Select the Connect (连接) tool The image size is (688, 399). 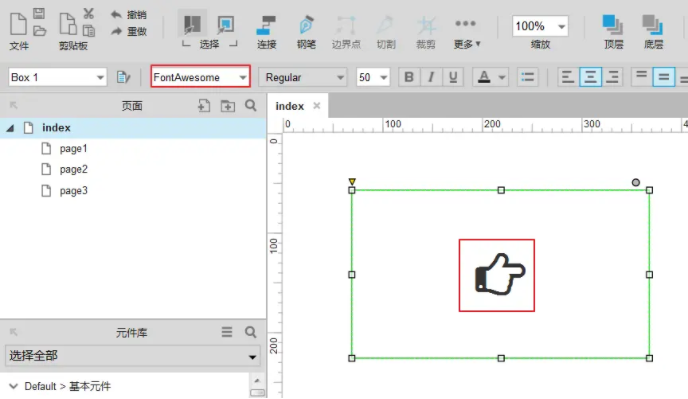click(266, 32)
